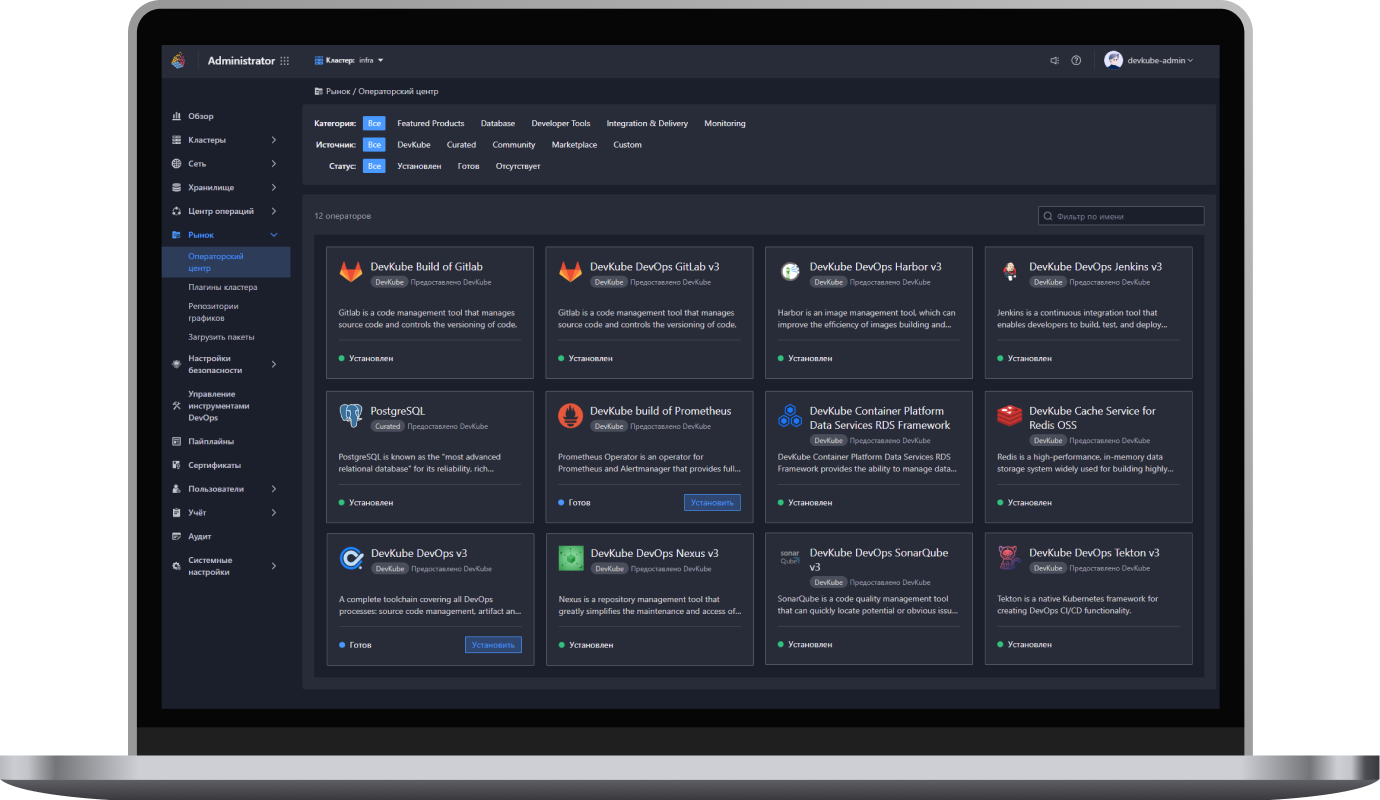Open Плагины кластера in the sidebar

coord(223,288)
